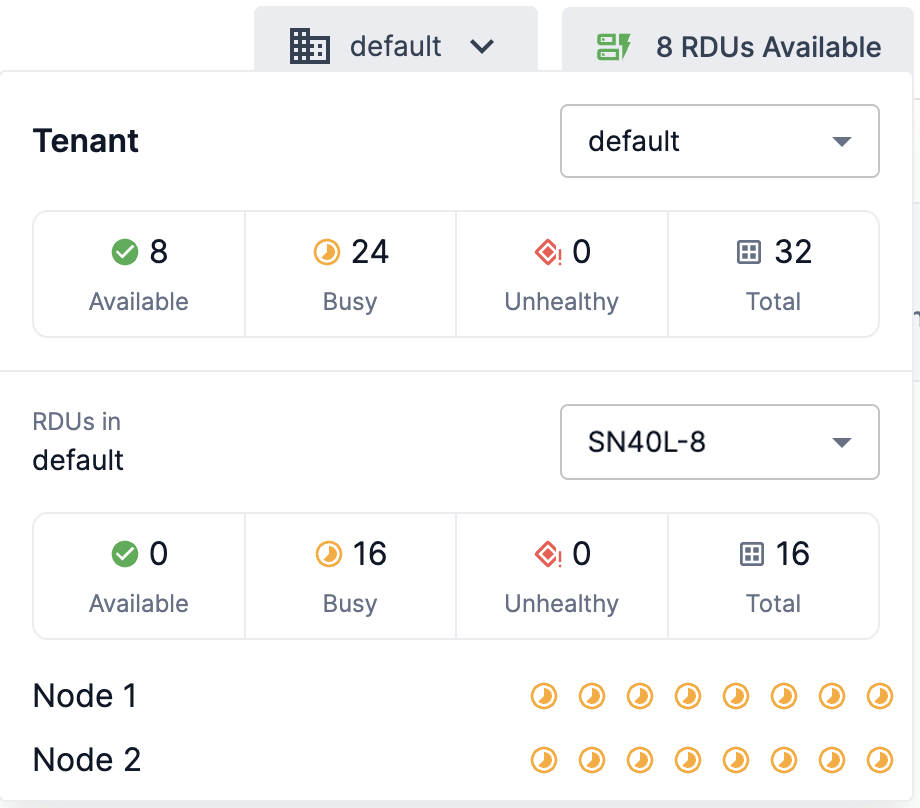Image resolution: width=920 pixels, height=808 pixels.
Task: Open the Tenant dropdown showing default
Action: point(719,141)
